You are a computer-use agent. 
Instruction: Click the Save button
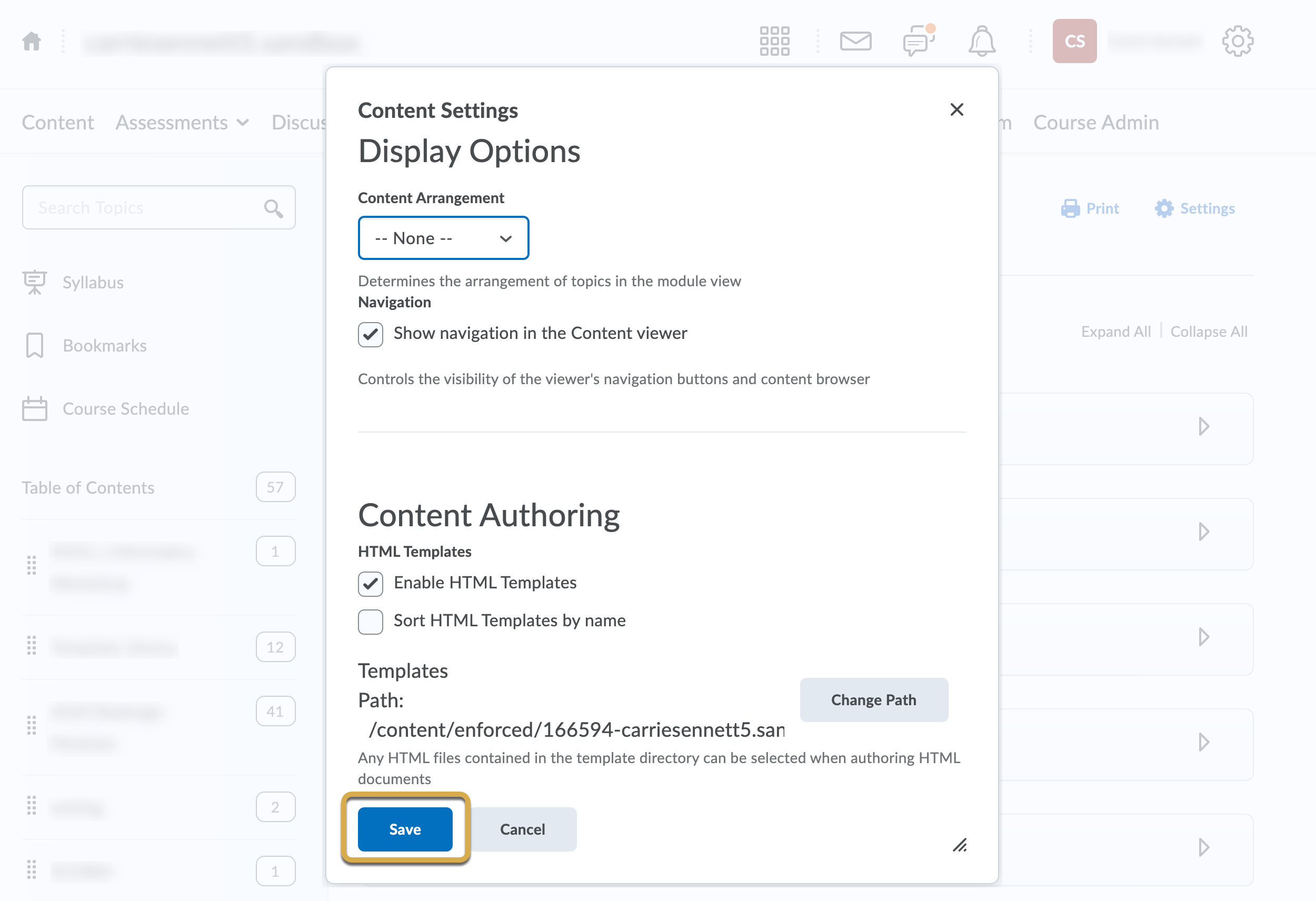(405, 828)
